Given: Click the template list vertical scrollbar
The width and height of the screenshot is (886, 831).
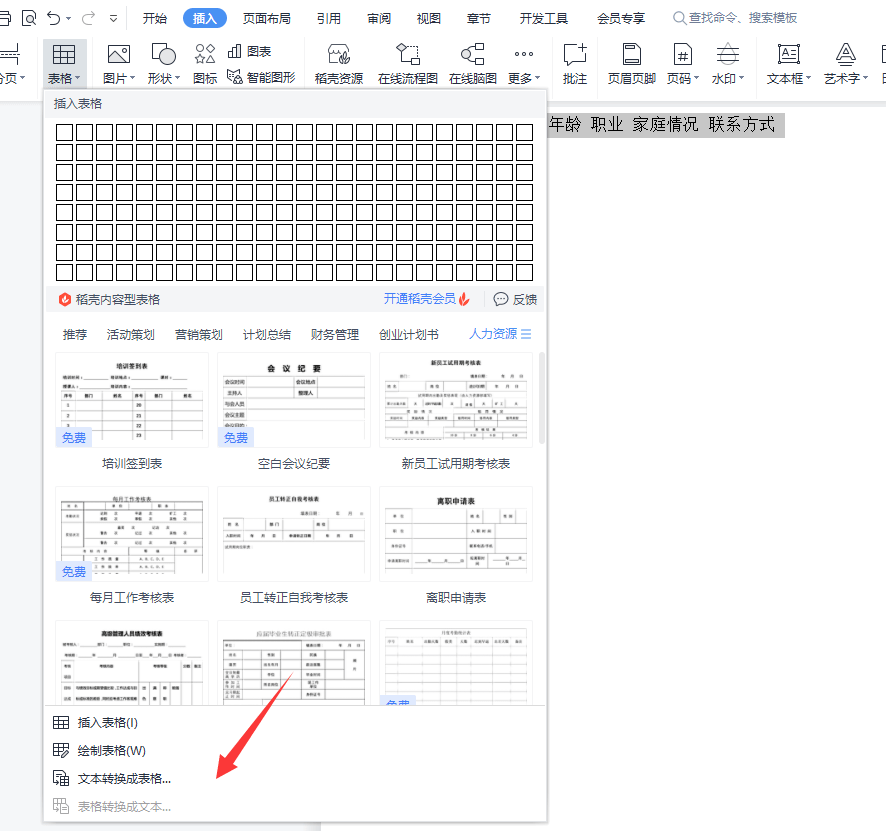Looking at the screenshot, I should coord(541,398).
